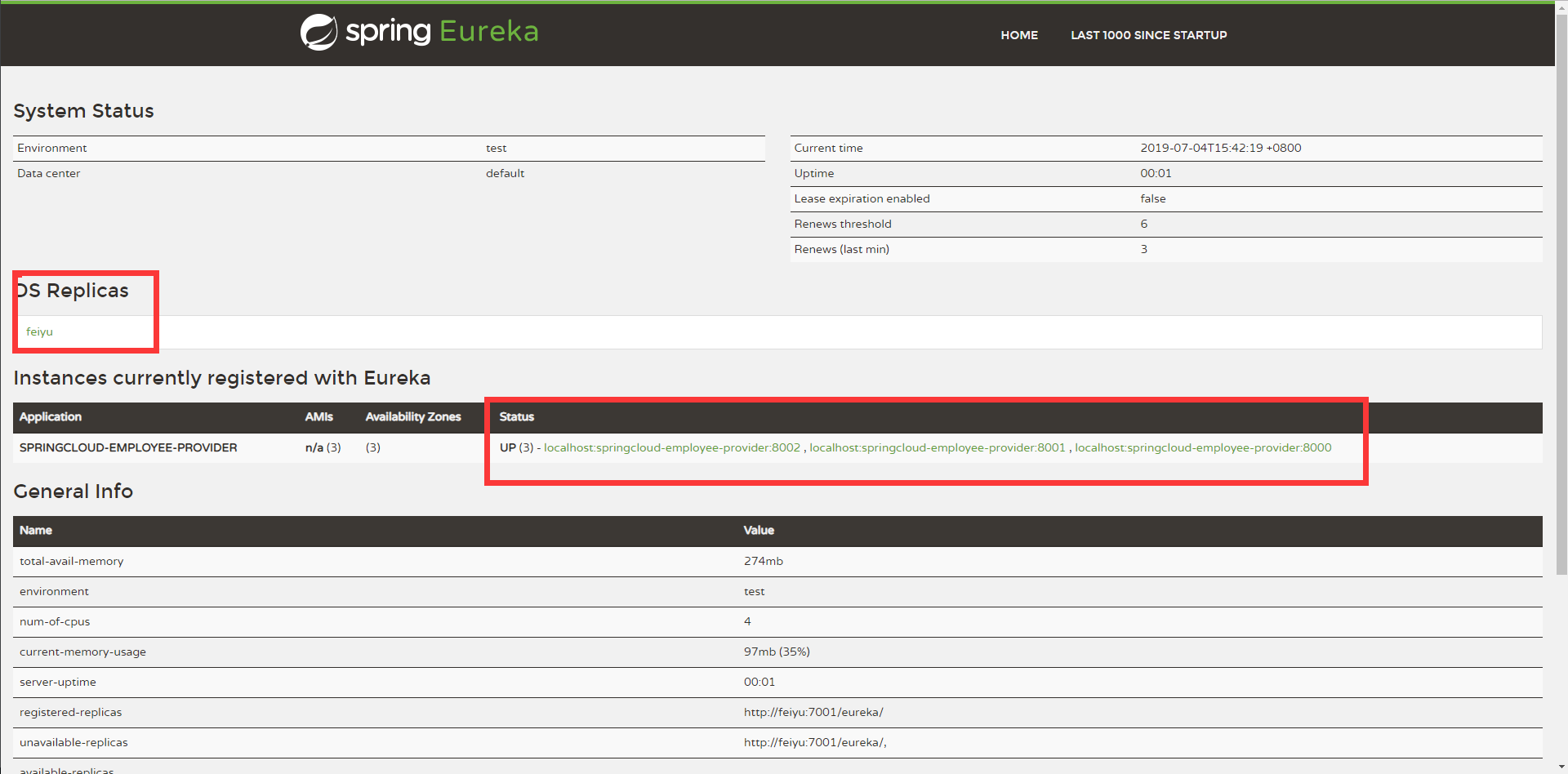This screenshot has width=1568, height=774.
Task: Click the Environment value 'test' in System Status
Action: coord(496,148)
